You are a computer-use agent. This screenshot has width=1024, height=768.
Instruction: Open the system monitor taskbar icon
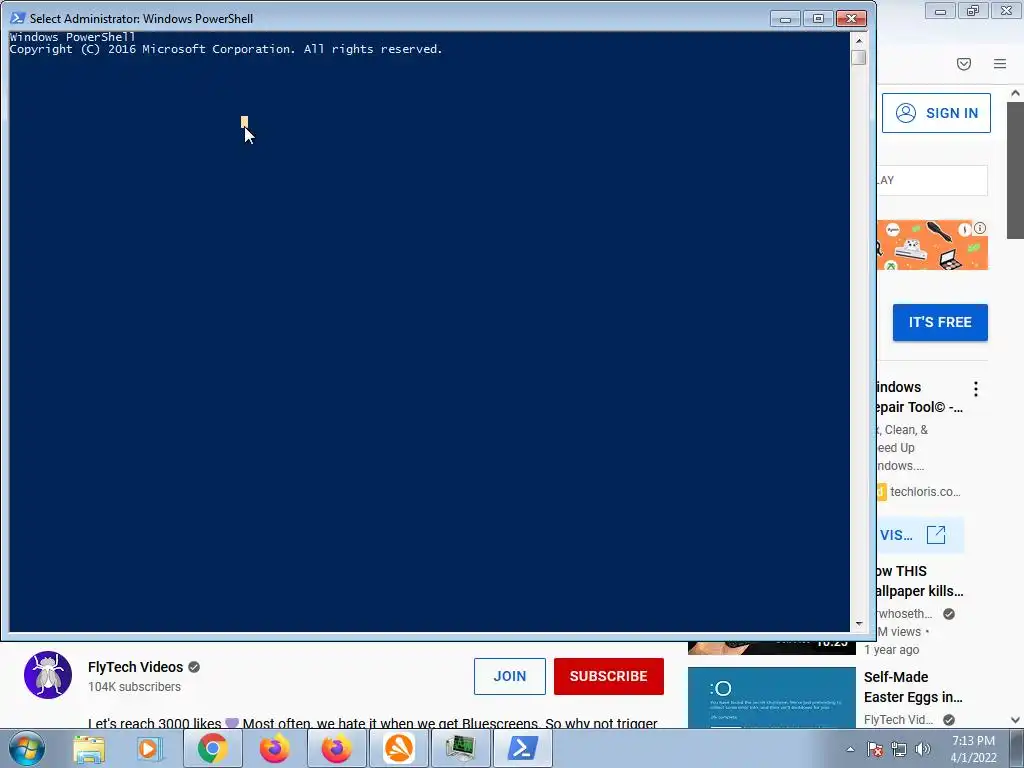point(460,749)
